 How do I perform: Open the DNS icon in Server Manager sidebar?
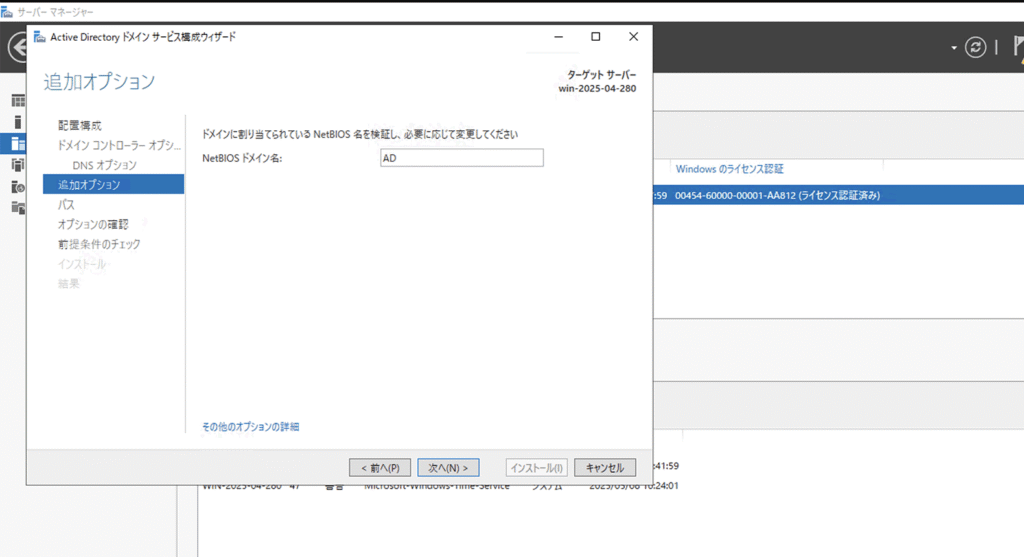(18, 187)
